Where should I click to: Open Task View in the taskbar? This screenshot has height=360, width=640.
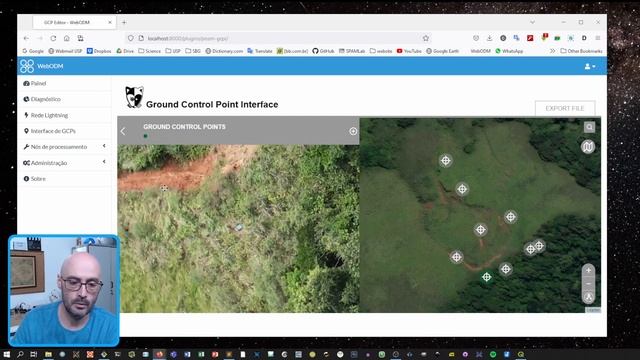(x=33, y=354)
